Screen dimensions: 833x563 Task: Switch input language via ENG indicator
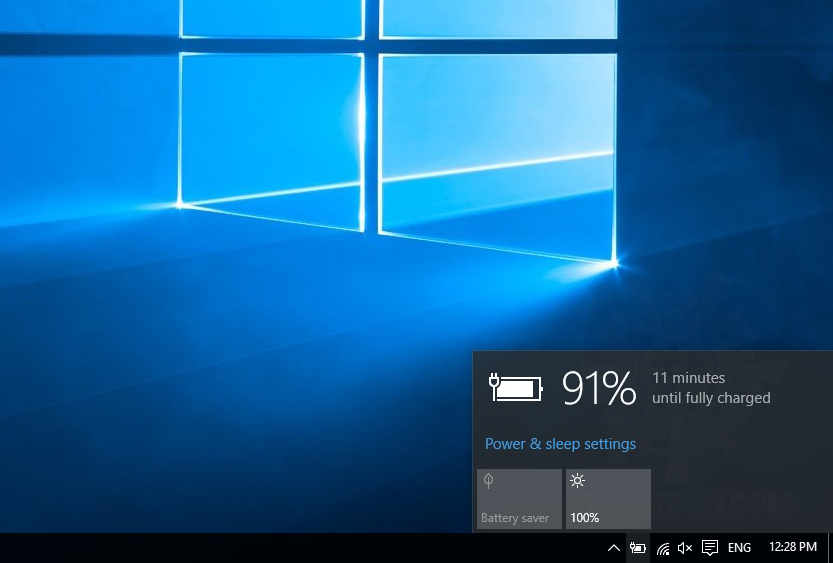coord(739,548)
